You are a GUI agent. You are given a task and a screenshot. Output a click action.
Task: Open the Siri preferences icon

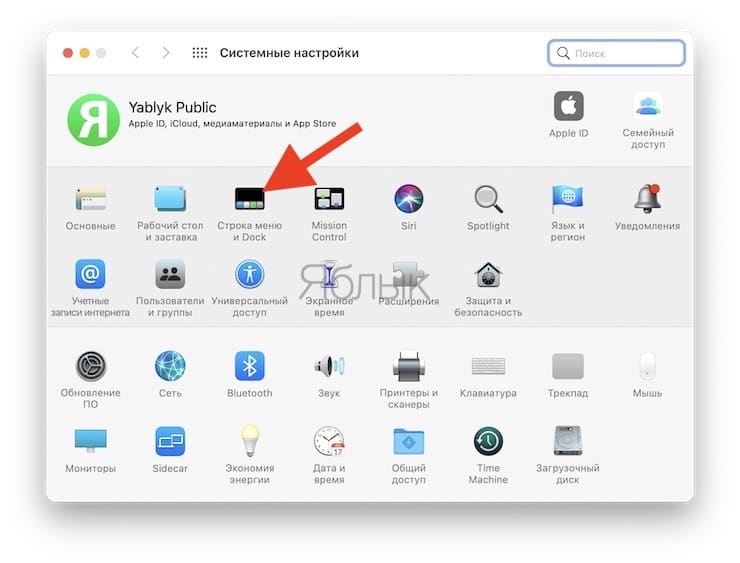(x=409, y=199)
